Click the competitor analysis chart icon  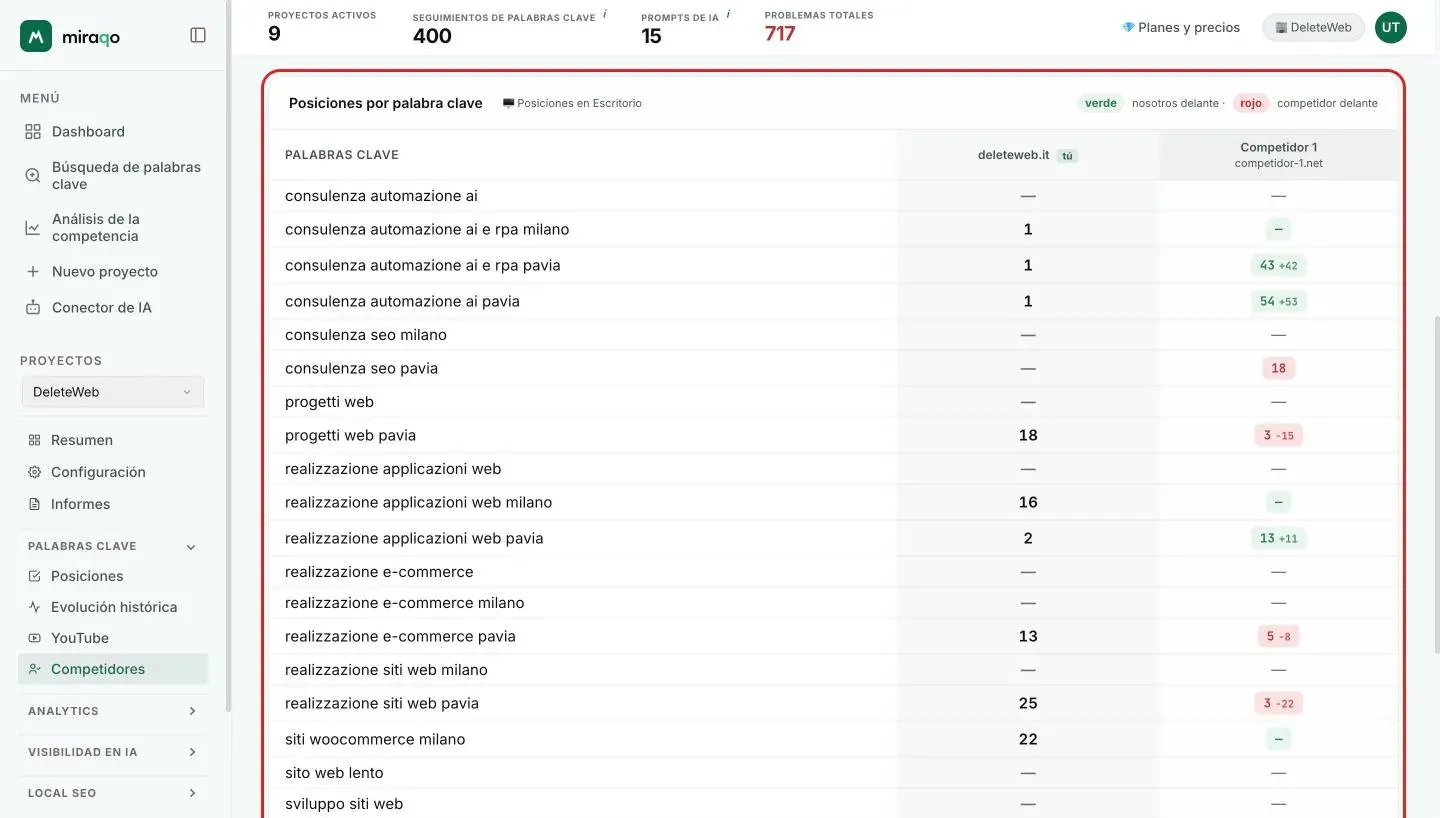point(33,228)
